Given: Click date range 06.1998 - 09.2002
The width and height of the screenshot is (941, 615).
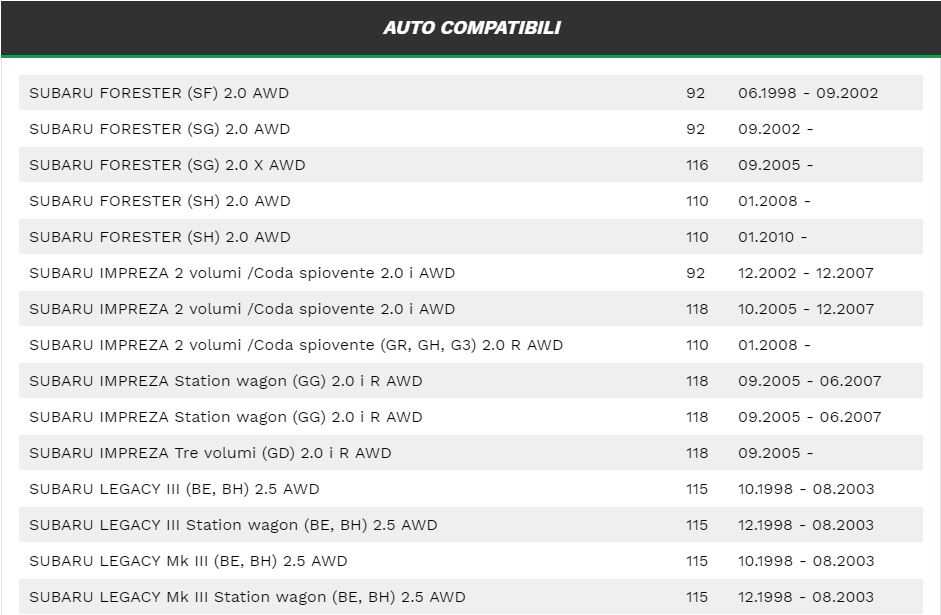Looking at the screenshot, I should (808, 93).
